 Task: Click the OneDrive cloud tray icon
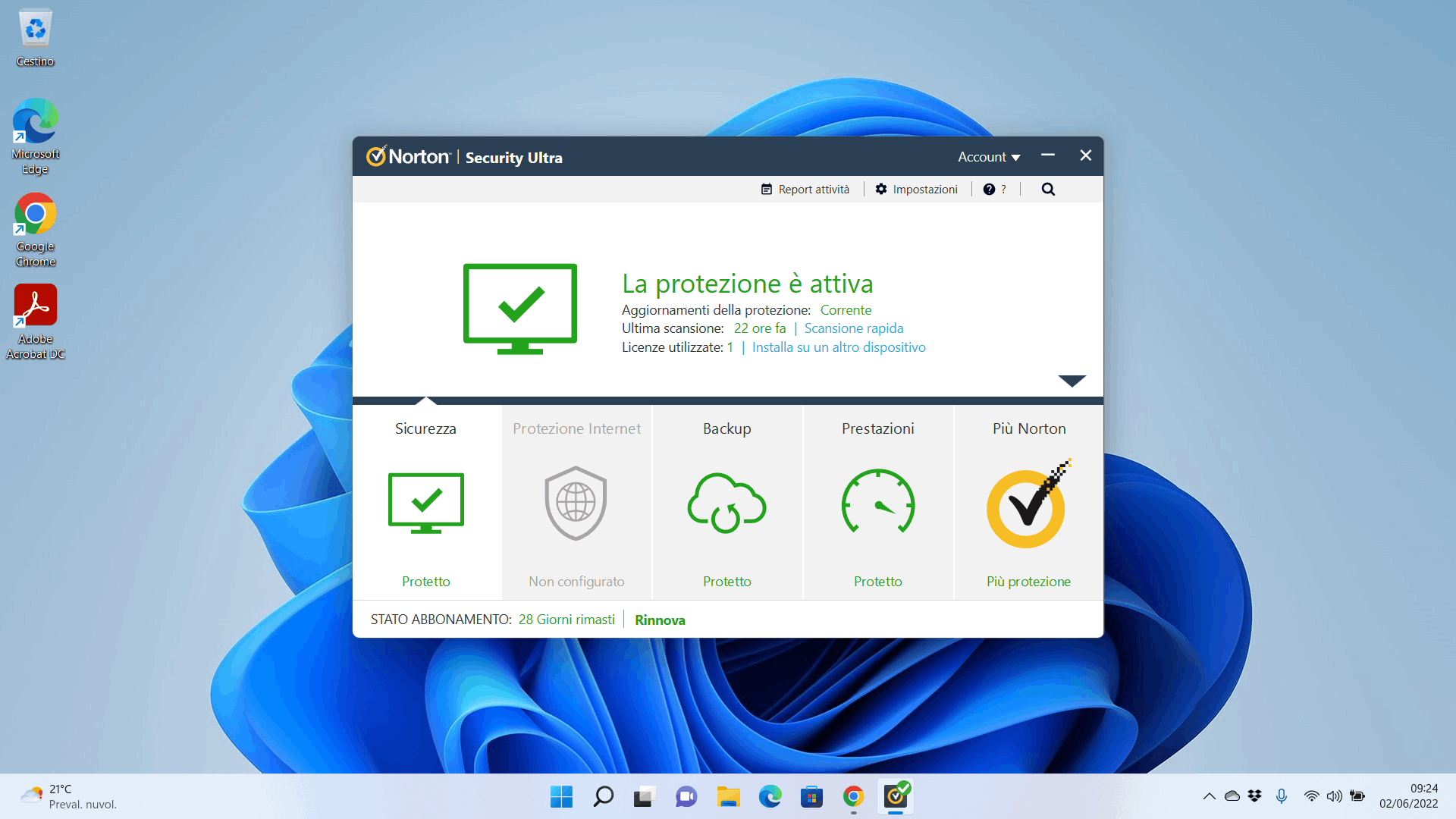tap(1232, 796)
